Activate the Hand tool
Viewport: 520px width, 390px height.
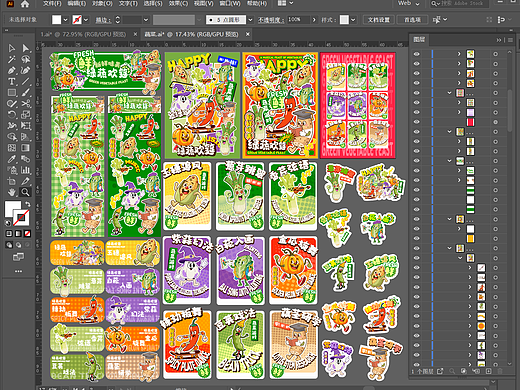click(x=12, y=192)
